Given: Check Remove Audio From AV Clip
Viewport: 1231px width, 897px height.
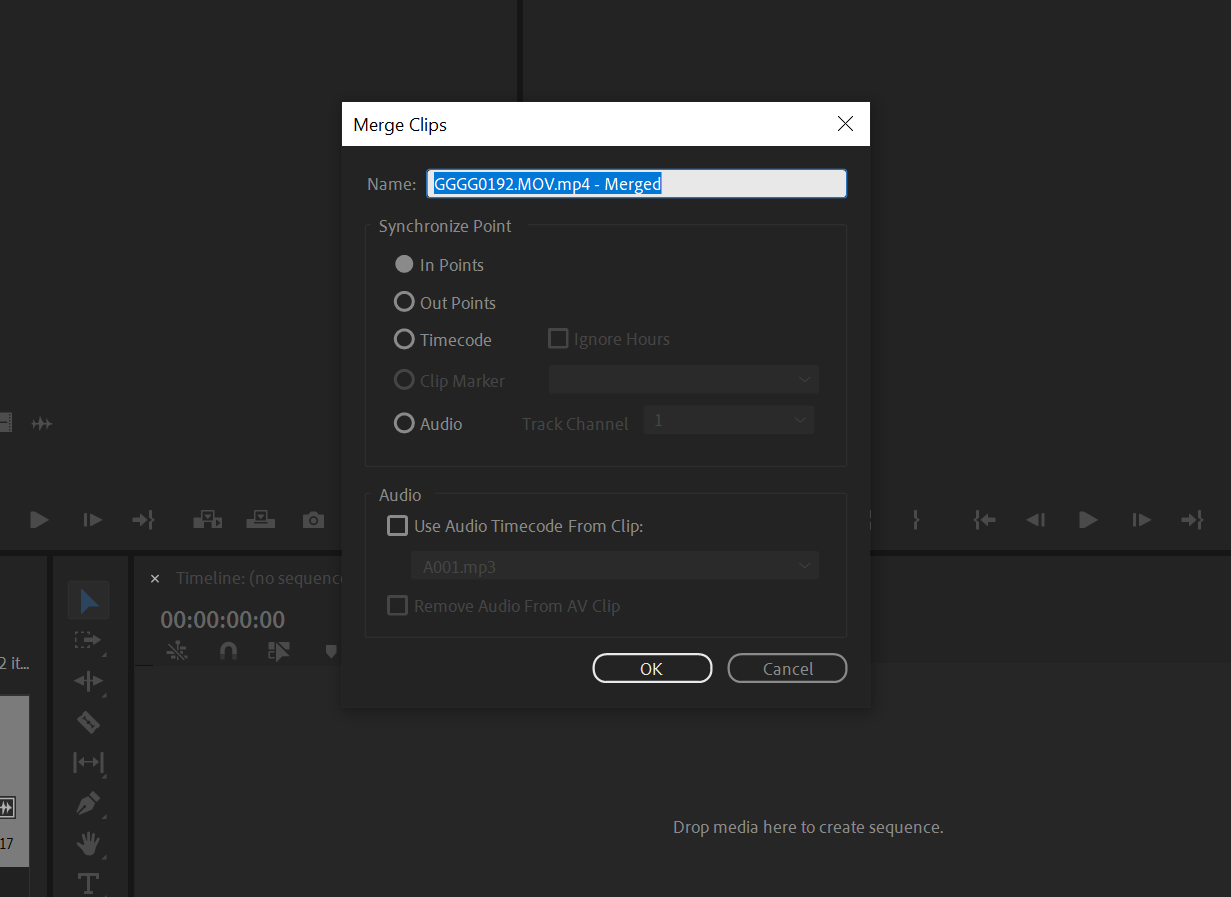Looking at the screenshot, I should [x=397, y=606].
